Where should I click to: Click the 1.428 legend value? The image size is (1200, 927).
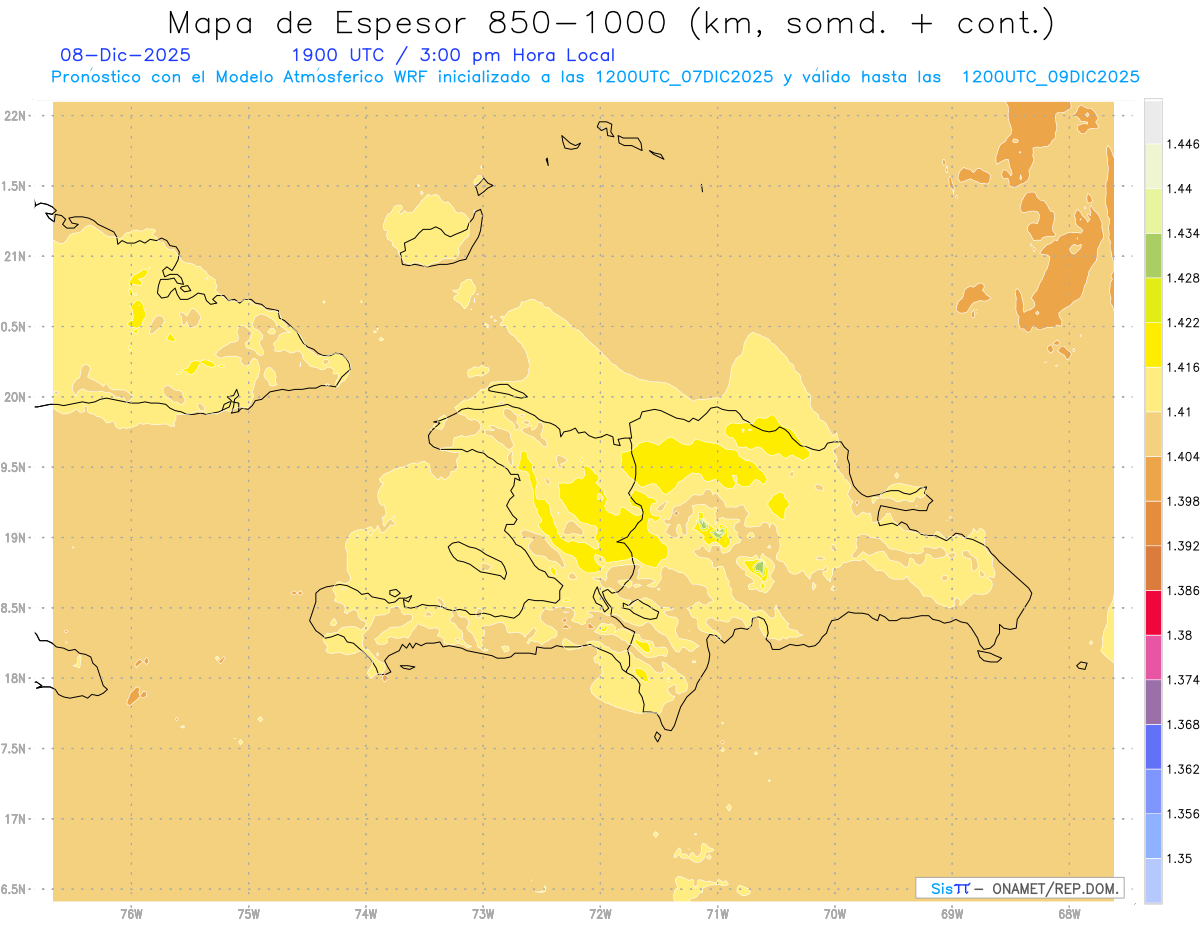click(1183, 278)
